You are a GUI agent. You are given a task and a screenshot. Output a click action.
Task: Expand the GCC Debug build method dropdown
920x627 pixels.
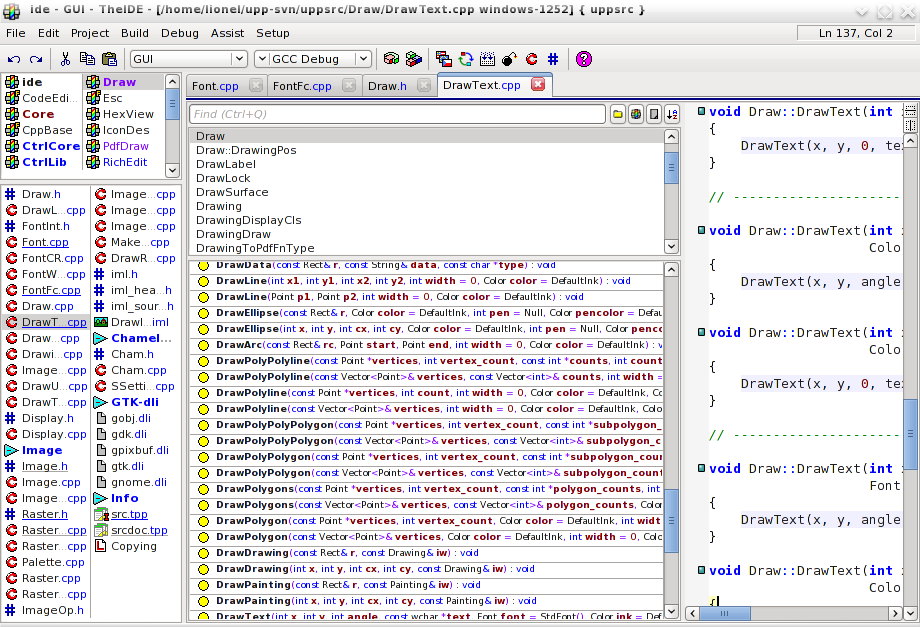[x=361, y=59]
